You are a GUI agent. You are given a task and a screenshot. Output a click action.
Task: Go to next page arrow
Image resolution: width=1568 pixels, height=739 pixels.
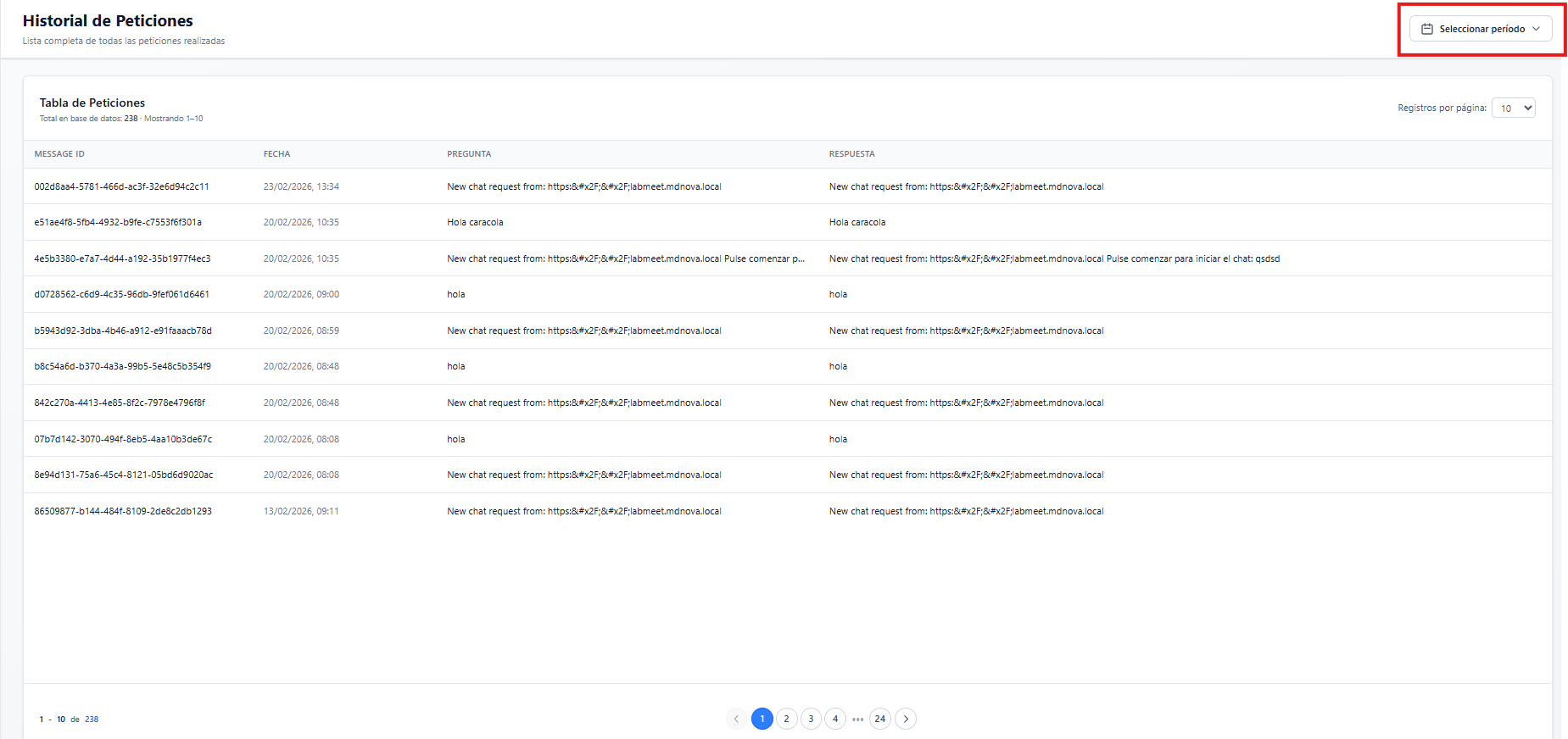point(906,719)
